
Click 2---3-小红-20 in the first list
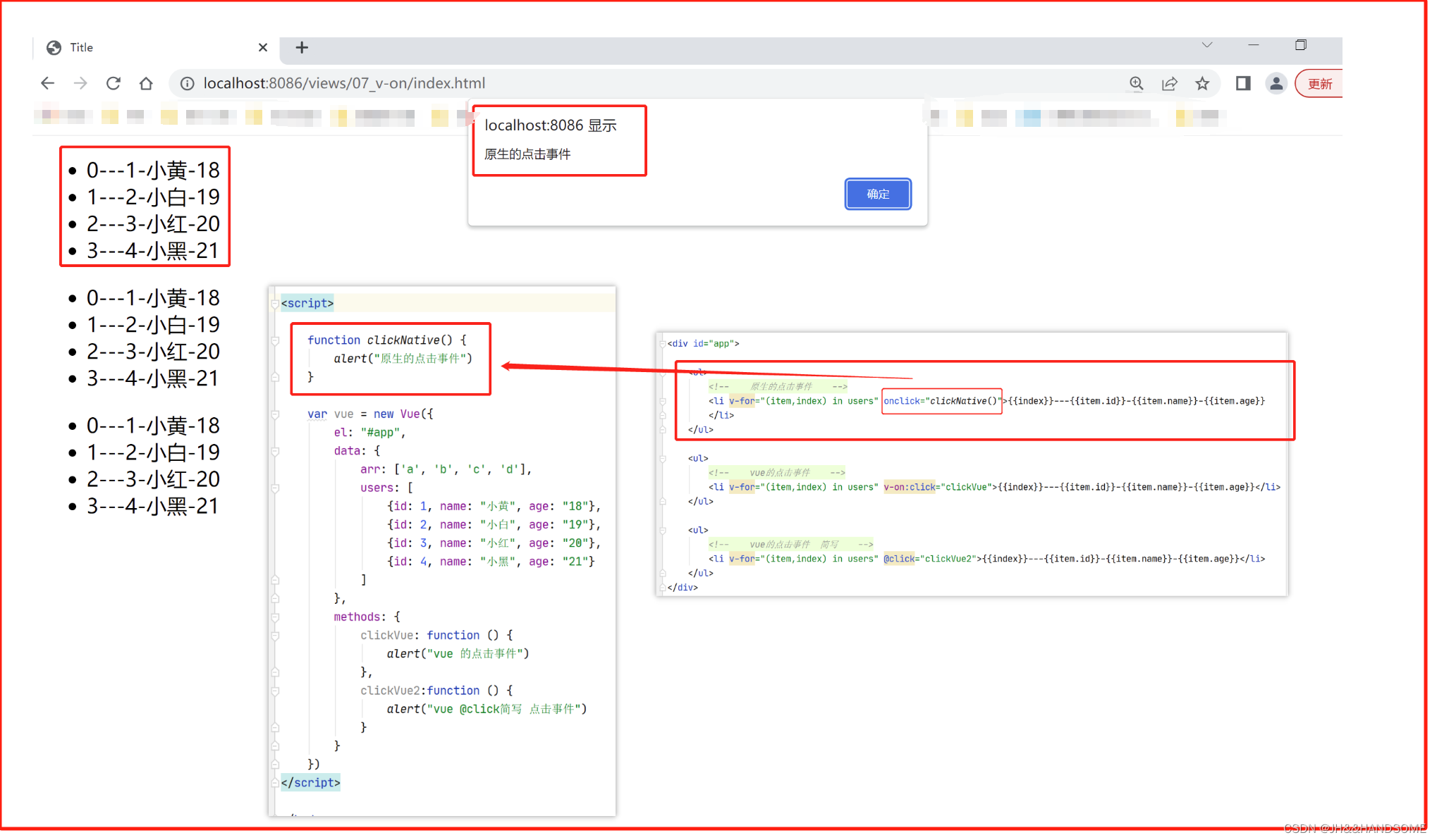pyautogui.click(x=152, y=223)
